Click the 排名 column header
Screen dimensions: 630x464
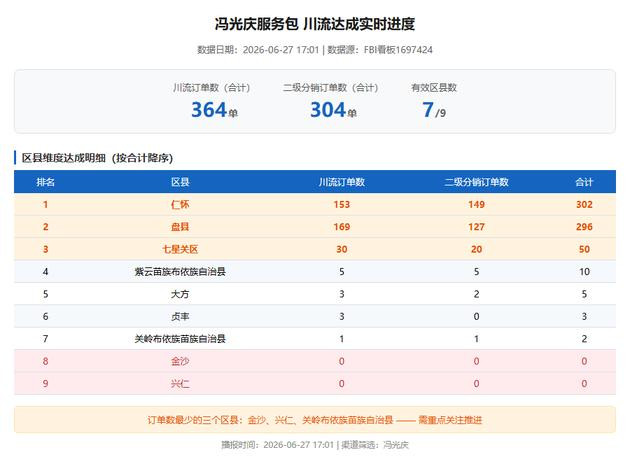[x=45, y=182]
